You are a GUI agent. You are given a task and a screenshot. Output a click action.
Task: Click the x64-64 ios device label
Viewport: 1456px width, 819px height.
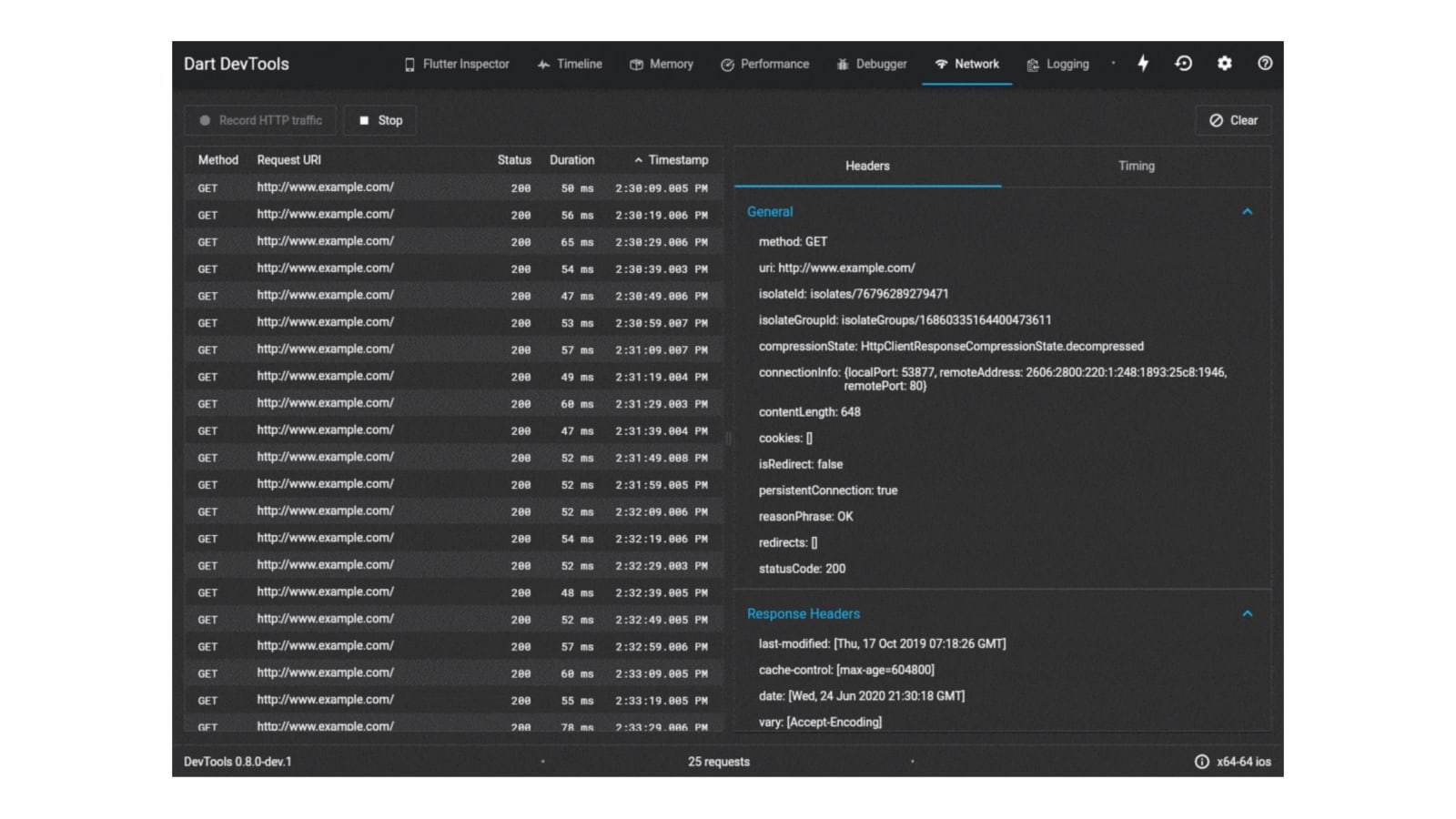tap(1244, 762)
